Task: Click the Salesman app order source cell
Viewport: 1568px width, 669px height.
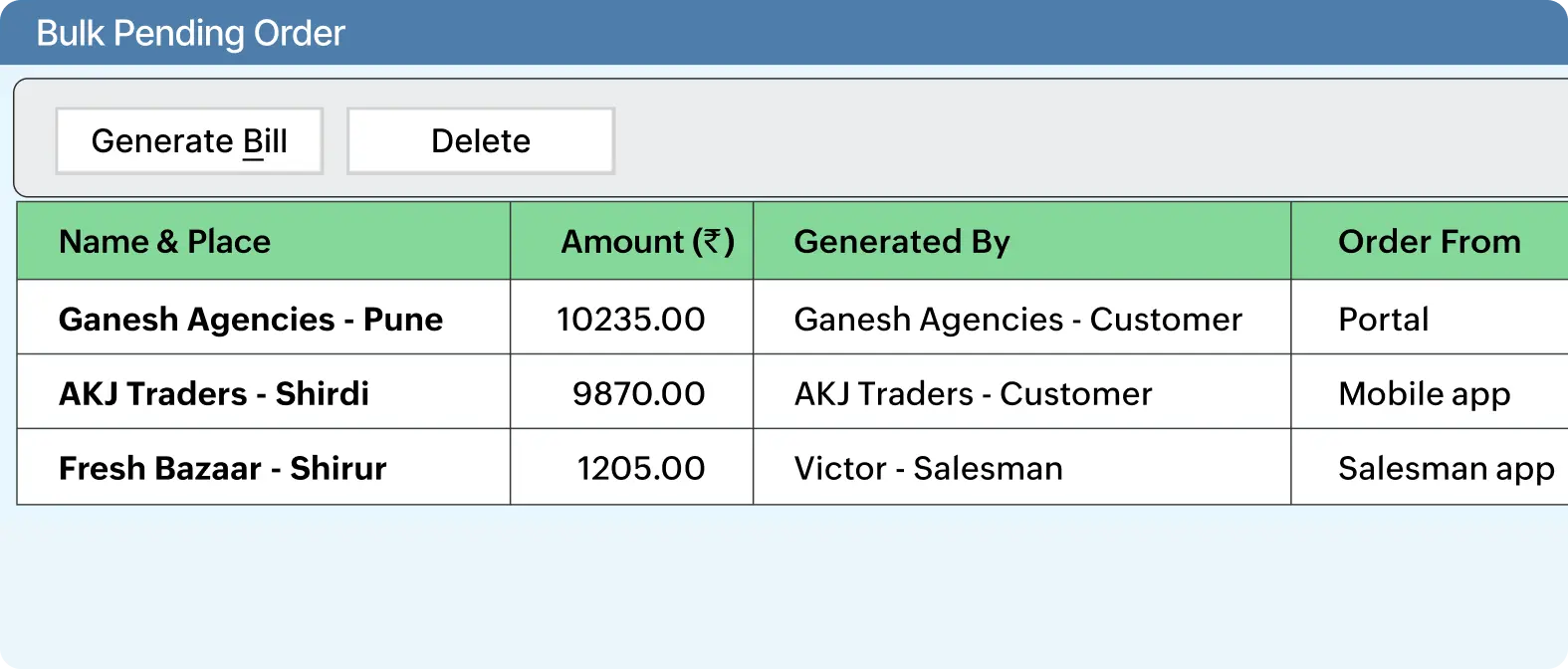Action: click(1447, 468)
